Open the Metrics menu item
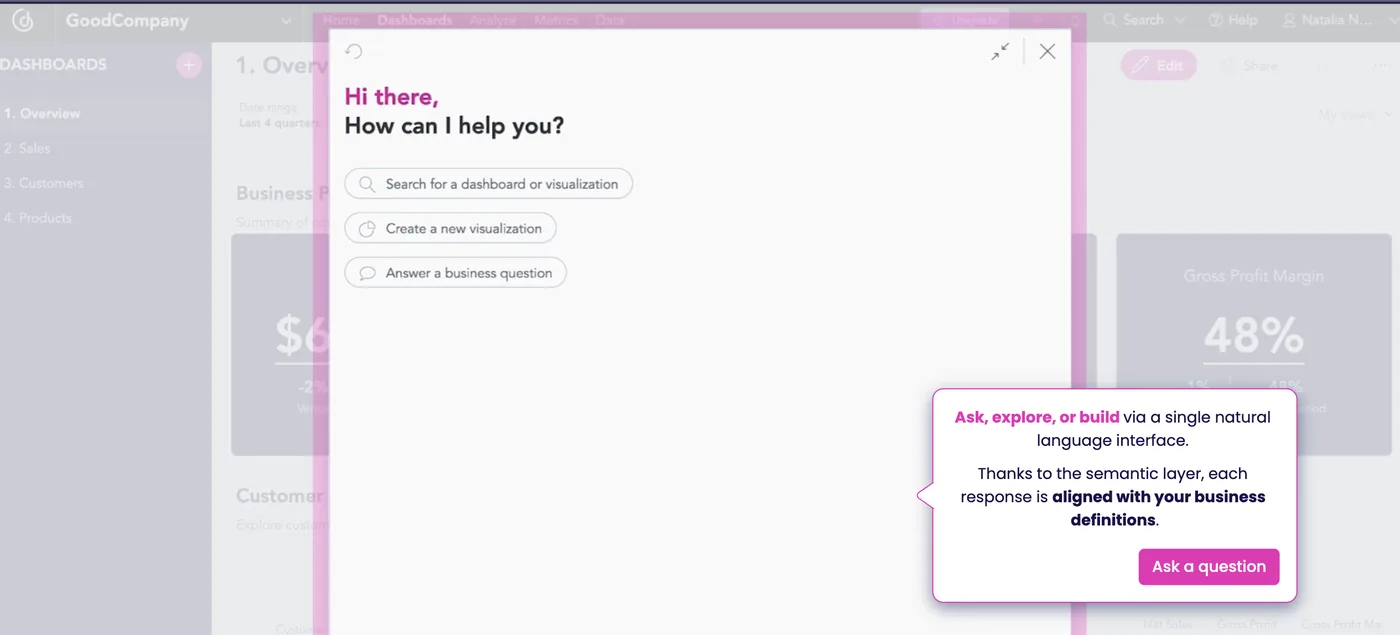Image resolution: width=1400 pixels, height=635 pixels. click(x=556, y=20)
